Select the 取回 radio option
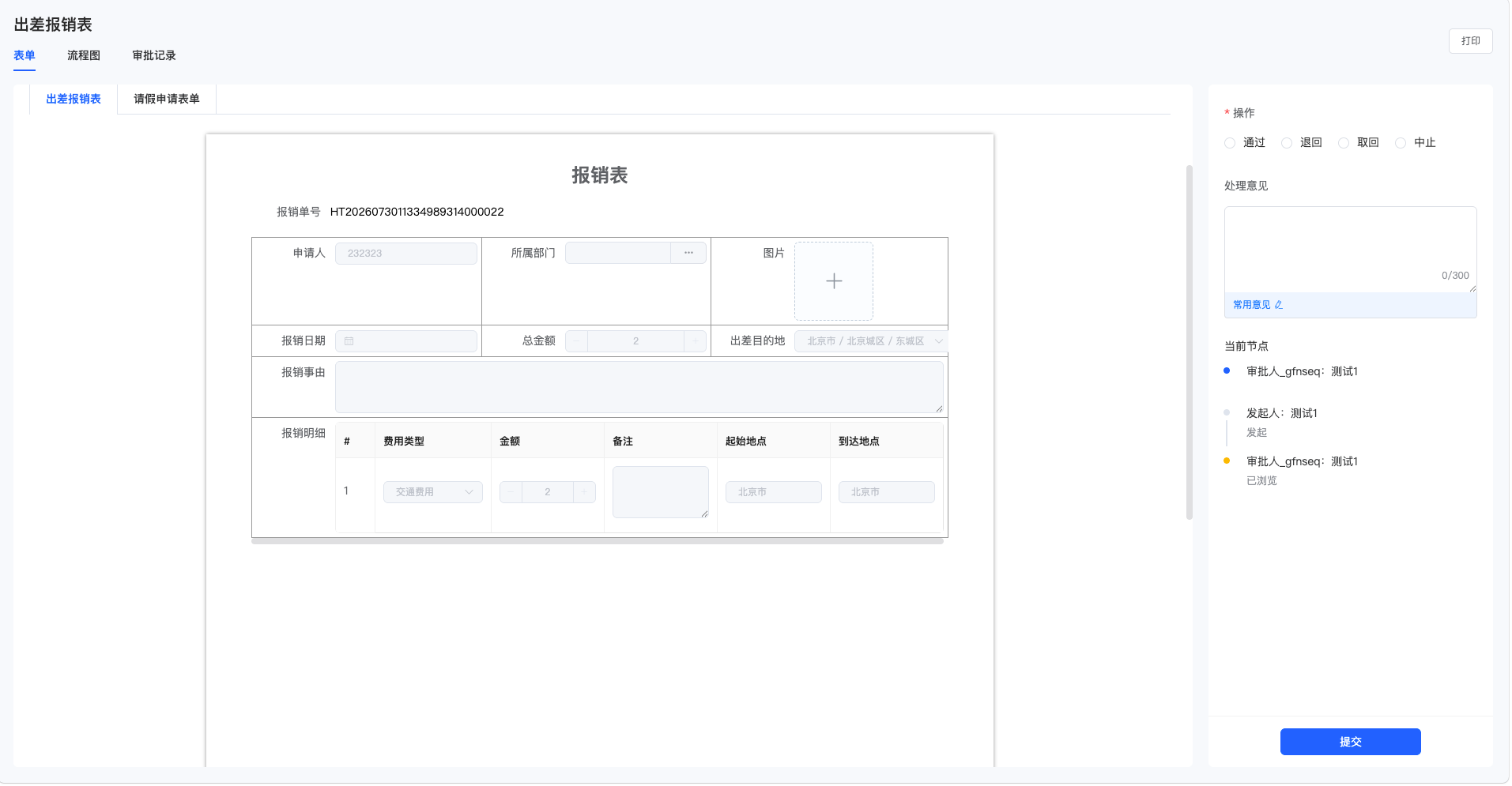The width and height of the screenshot is (1512, 786). click(x=1343, y=143)
